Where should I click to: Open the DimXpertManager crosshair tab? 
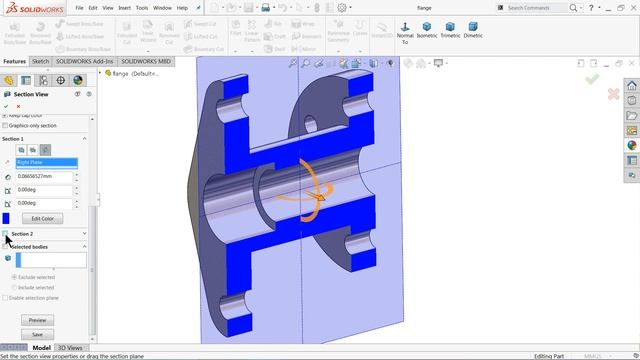tap(60, 80)
